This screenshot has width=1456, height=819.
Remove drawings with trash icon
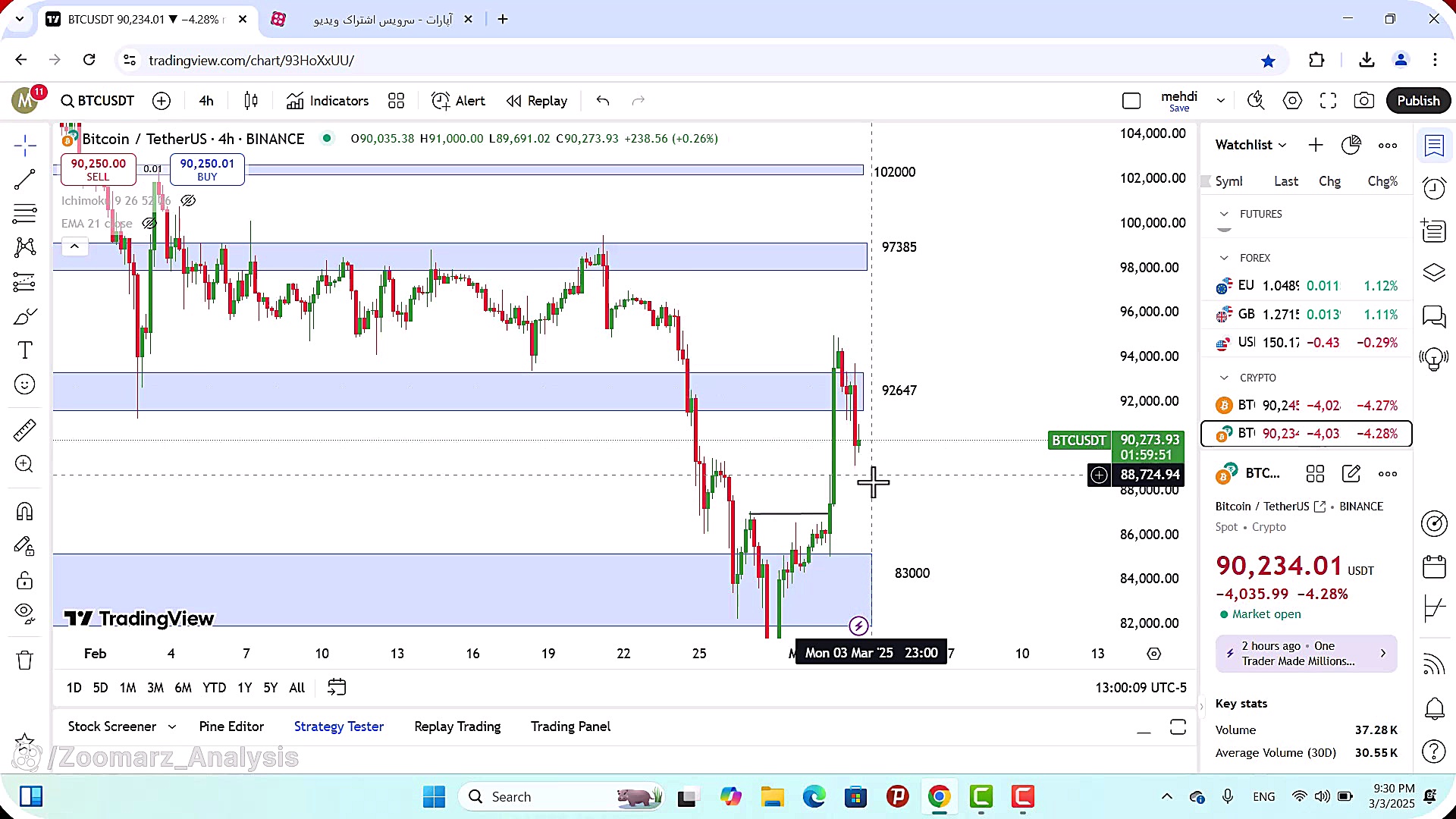[x=24, y=660]
